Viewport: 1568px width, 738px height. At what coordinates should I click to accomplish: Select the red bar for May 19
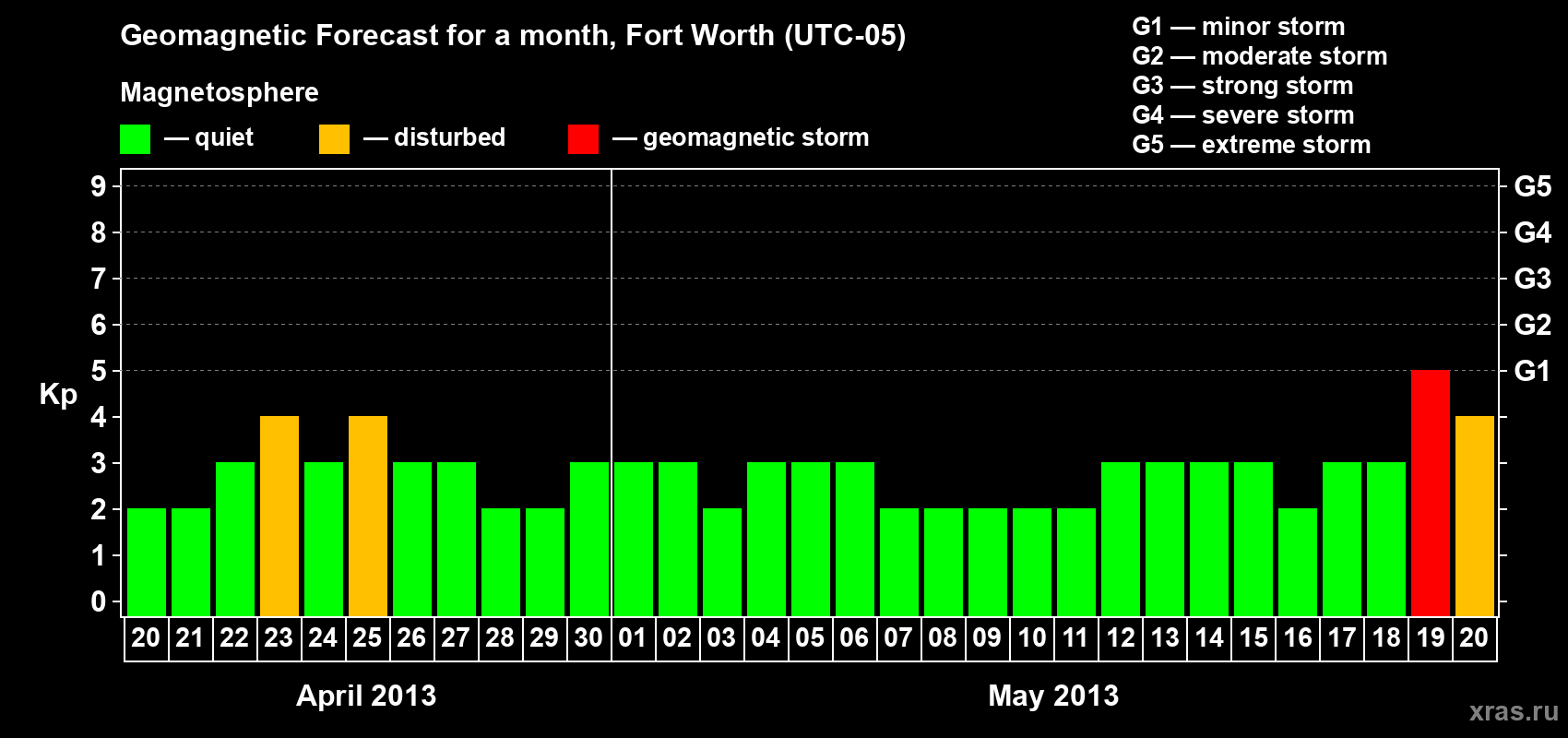[1431, 494]
